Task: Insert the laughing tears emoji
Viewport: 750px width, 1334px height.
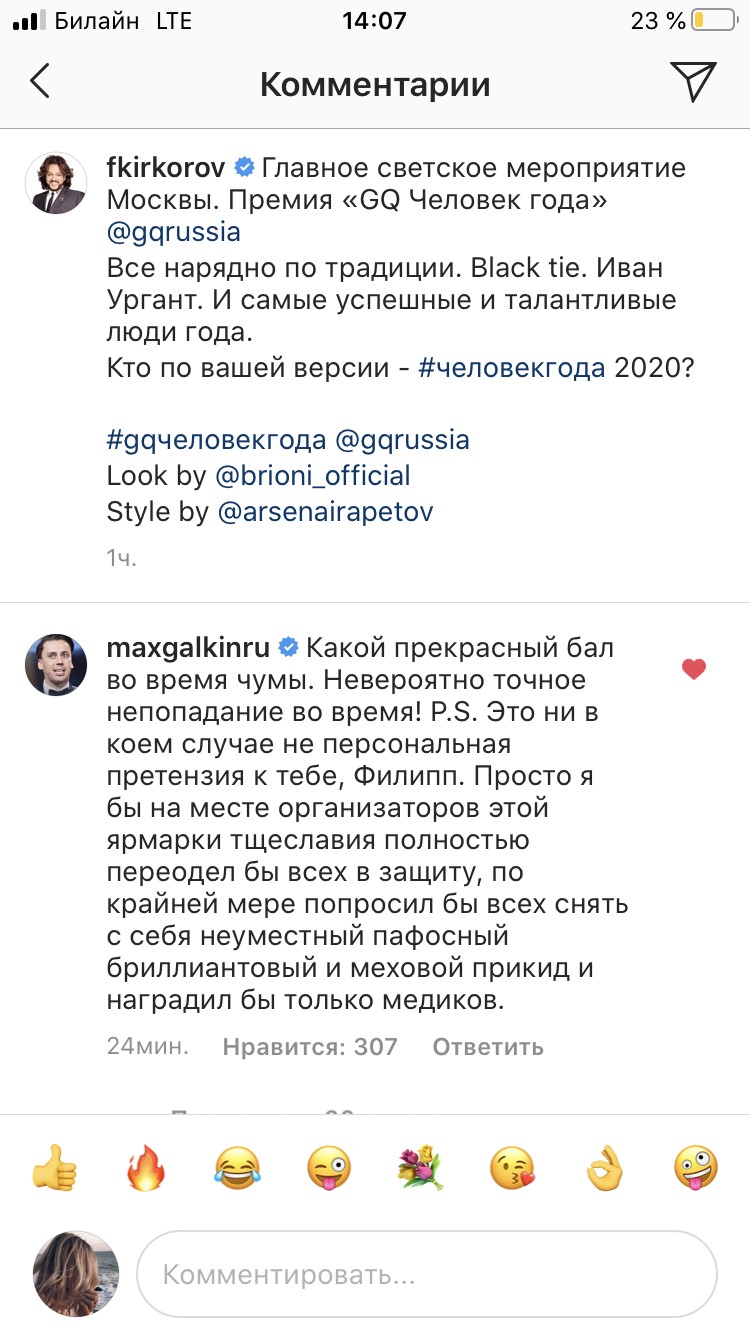Action: tap(238, 1167)
